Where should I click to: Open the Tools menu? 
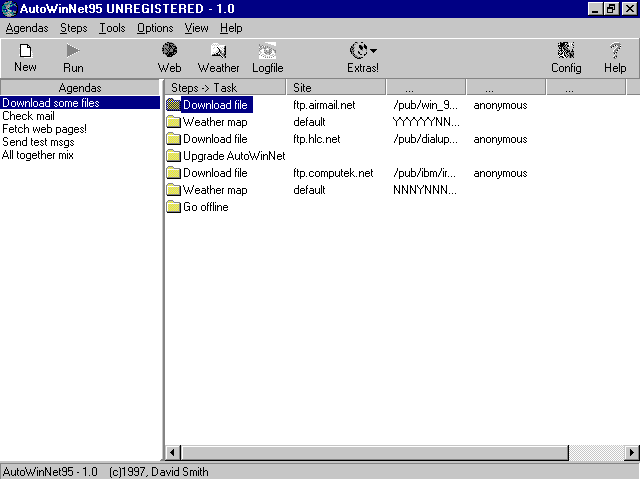coord(112,28)
